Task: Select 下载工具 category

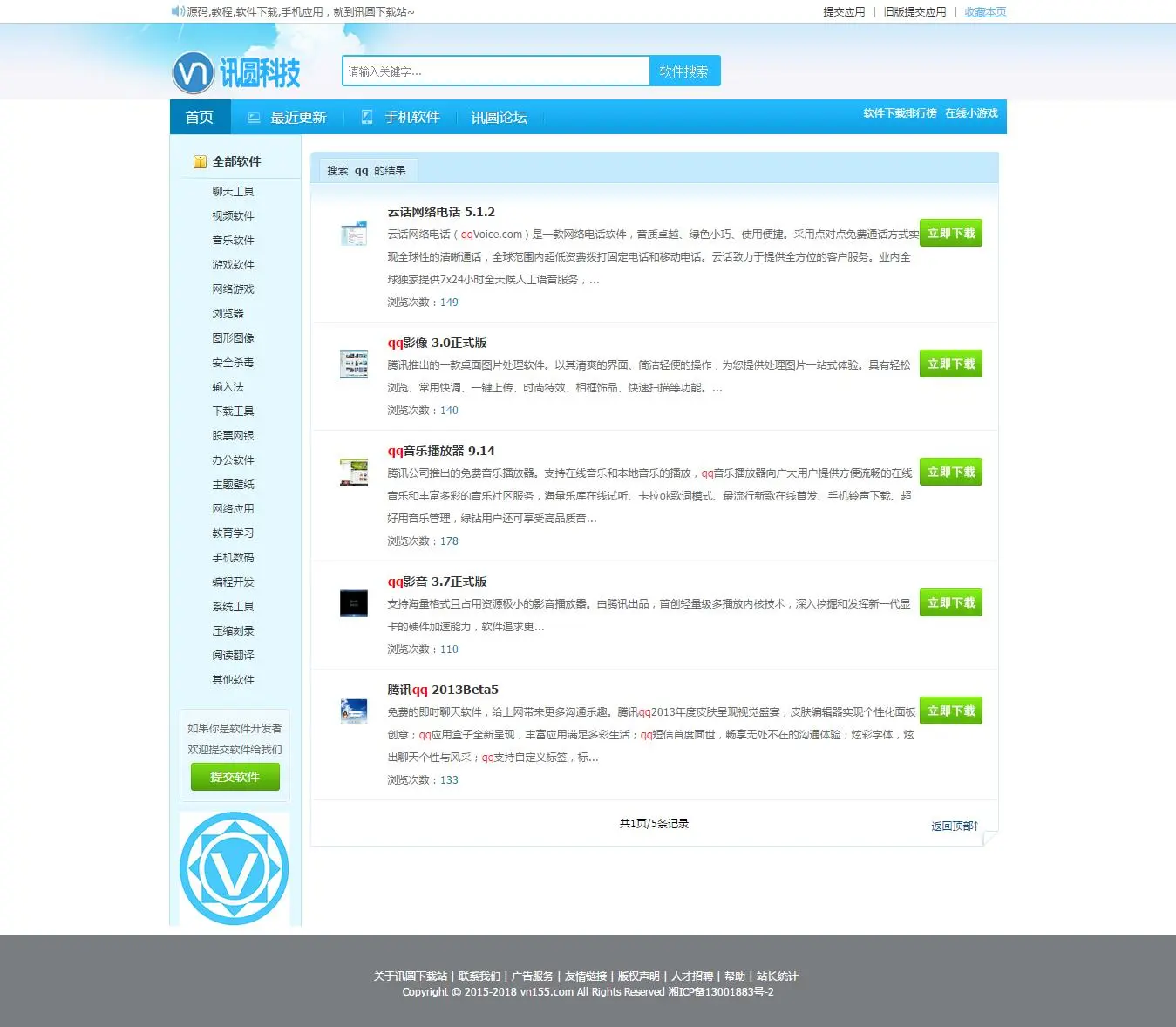Action: tap(233, 411)
